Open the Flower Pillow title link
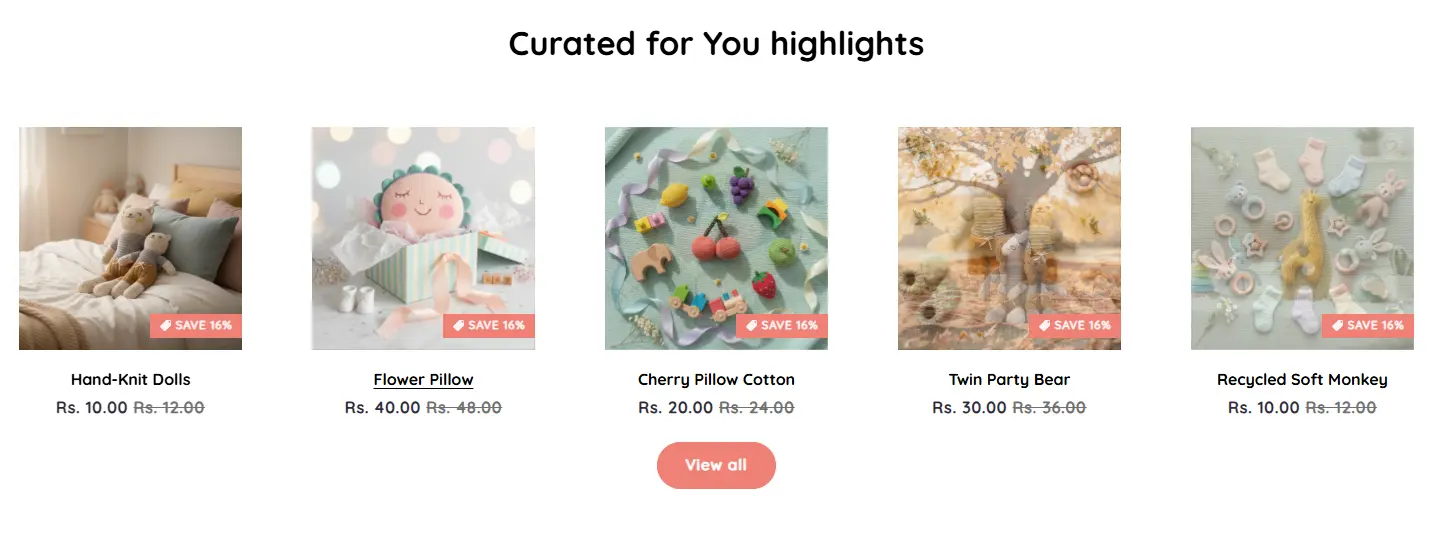Viewport: 1438px width, 533px height. 423,380
